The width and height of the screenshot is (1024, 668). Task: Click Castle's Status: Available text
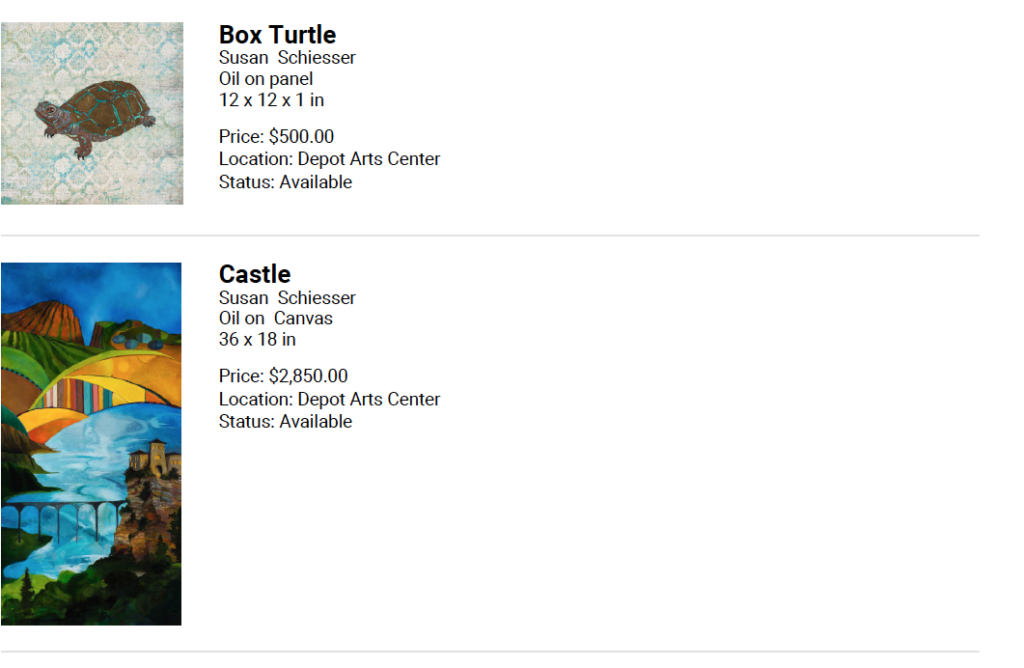click(285, 422)
